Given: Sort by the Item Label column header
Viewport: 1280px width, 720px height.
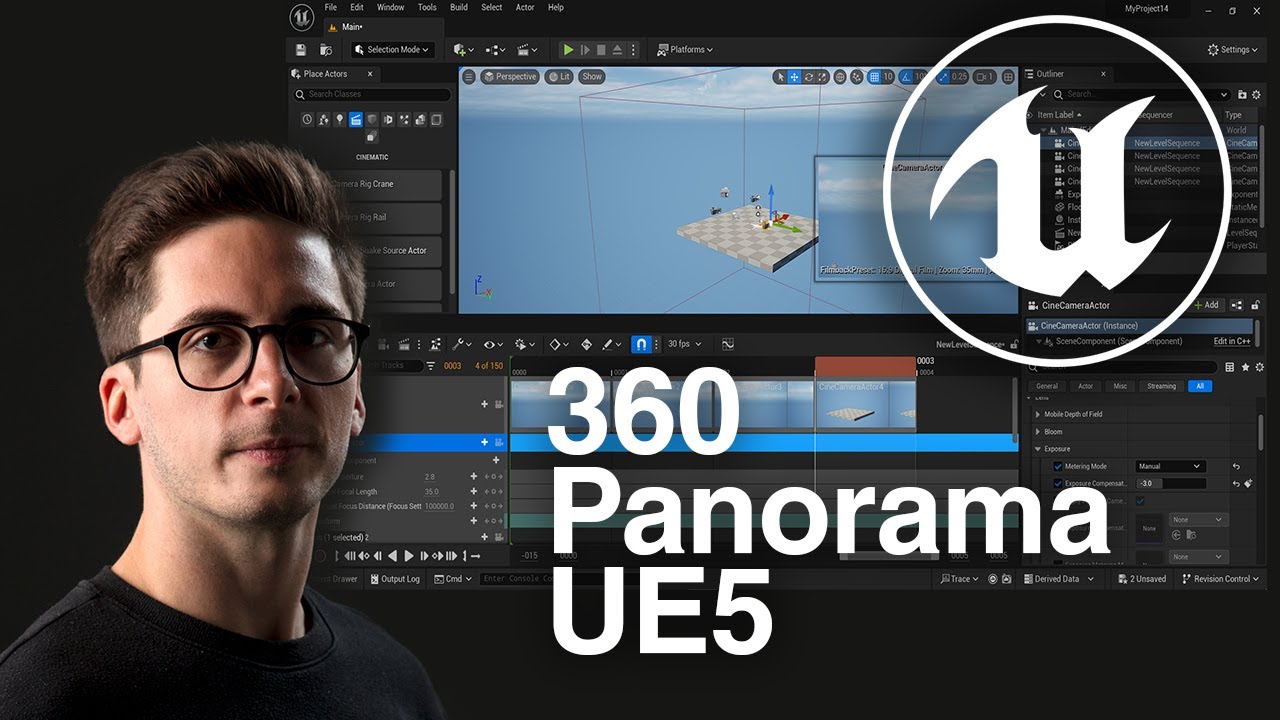Looking at the screenshot, I should tap(1060, 115).
